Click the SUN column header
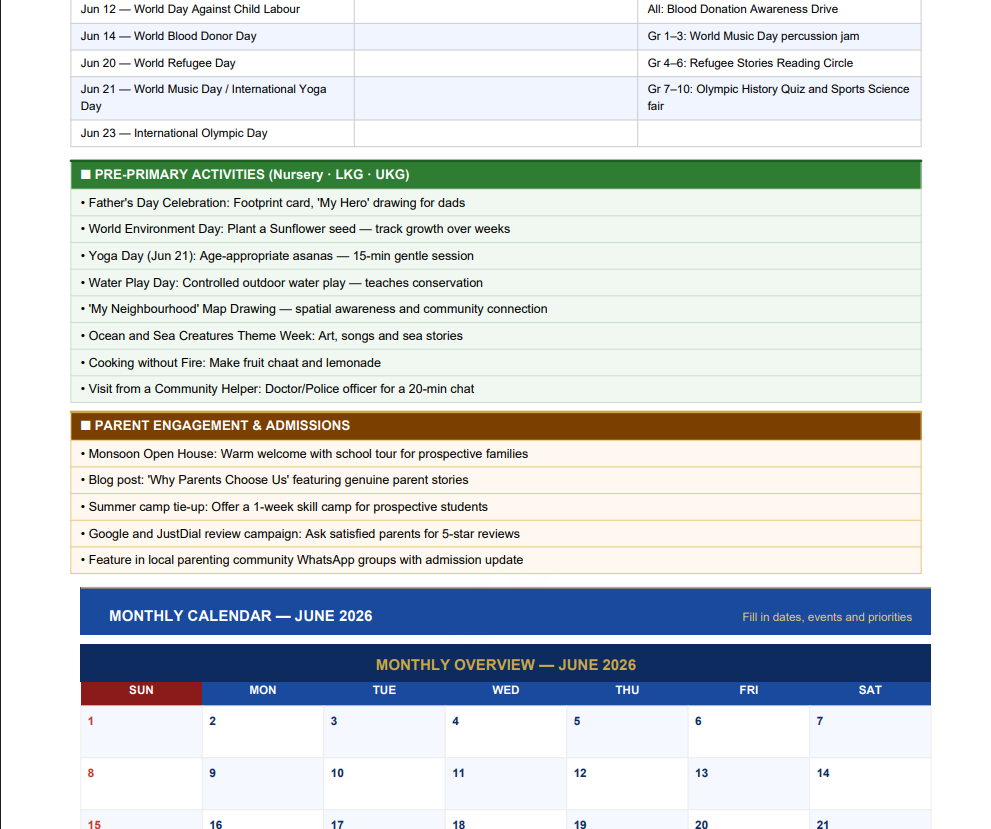The width and height of the screenshot is (991, 829). coord(141,691)
